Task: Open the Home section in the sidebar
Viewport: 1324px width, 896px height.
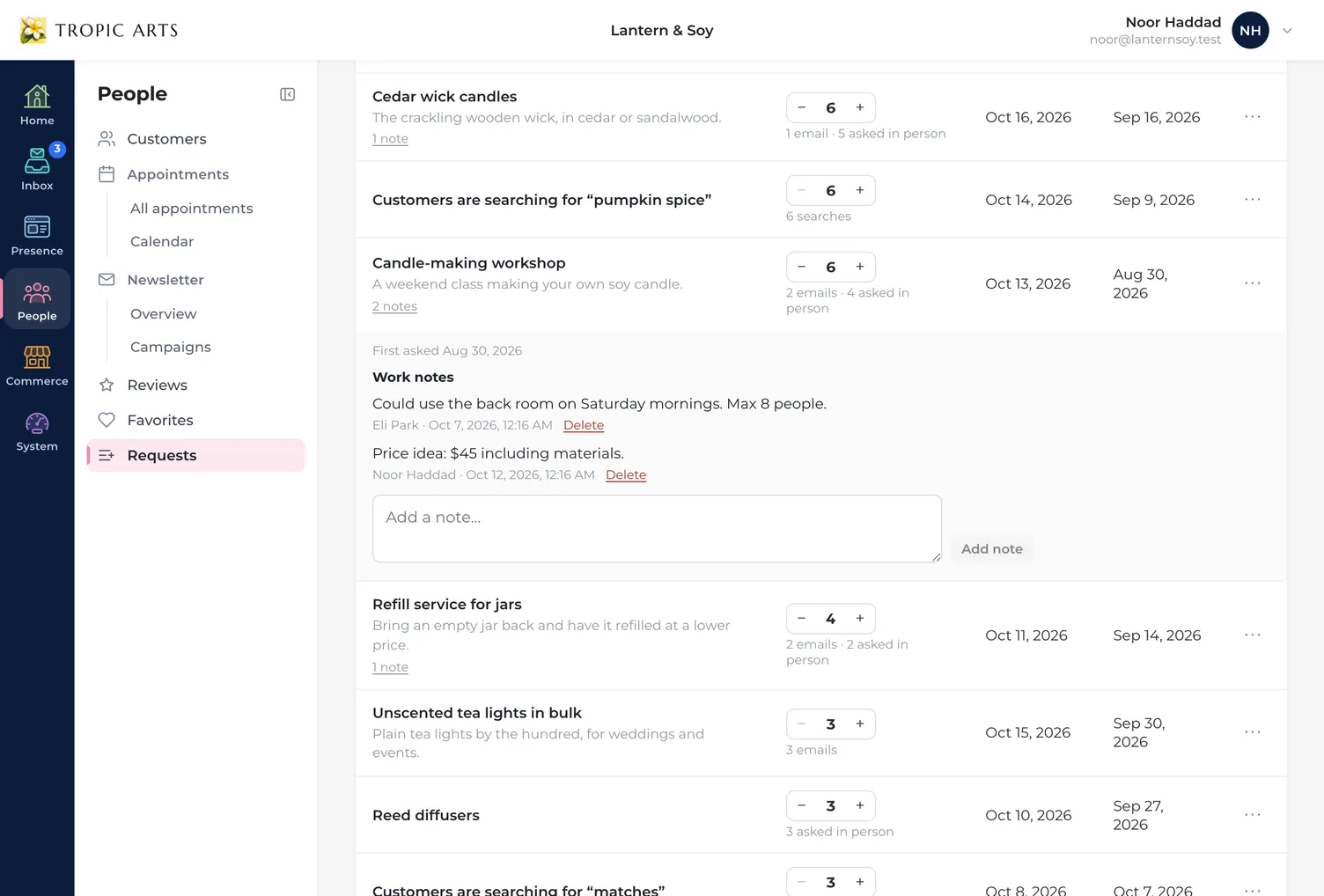Action: 37,105
